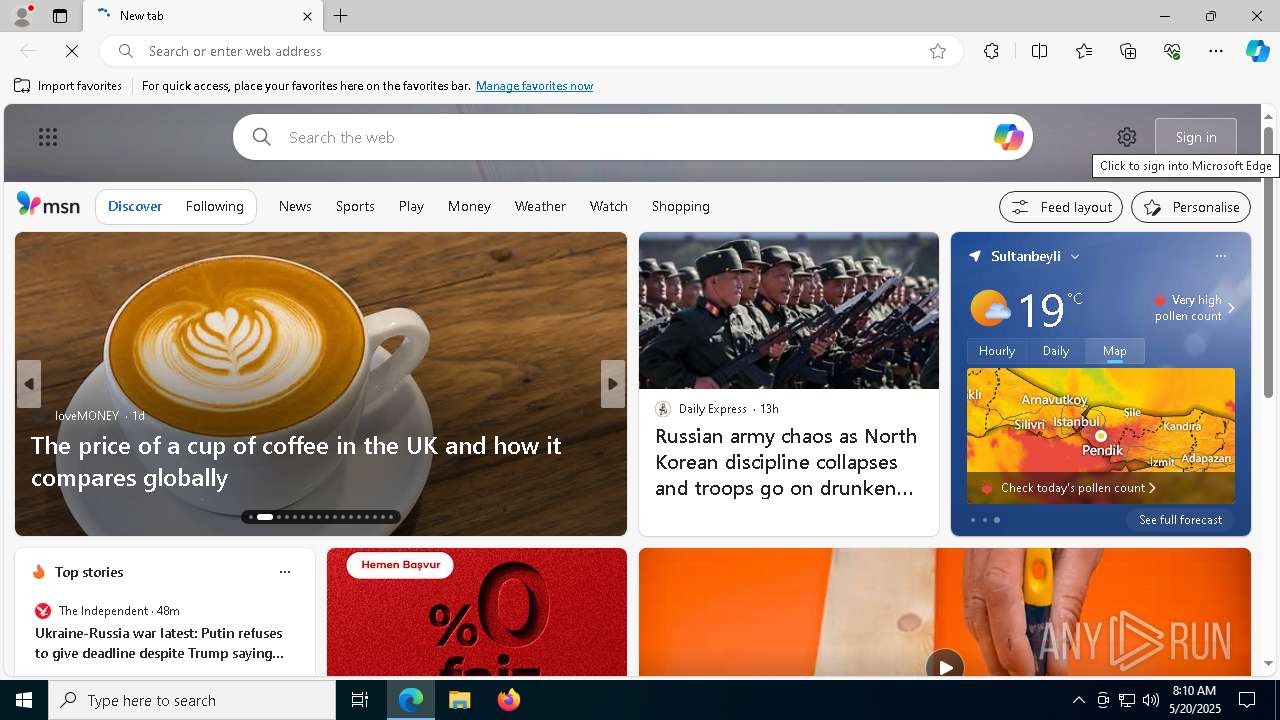Click Sign in button
This screenshot has width=1280, height=720.
coord(1196,137)
